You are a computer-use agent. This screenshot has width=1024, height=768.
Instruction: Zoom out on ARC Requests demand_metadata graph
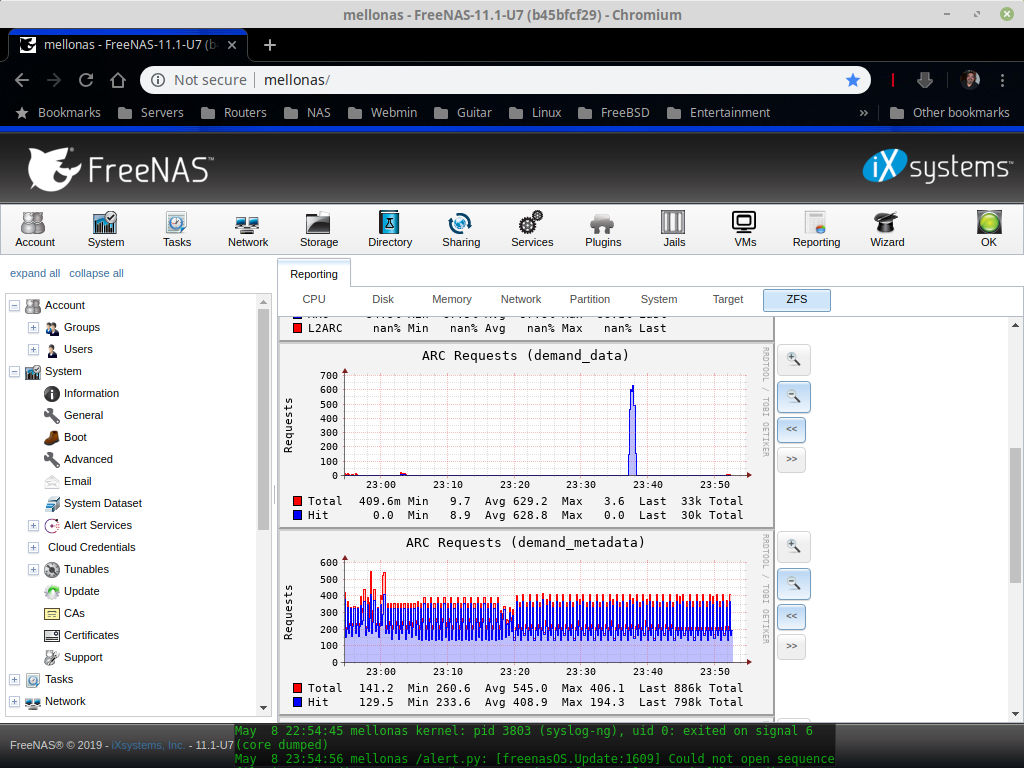click(793, 584)
